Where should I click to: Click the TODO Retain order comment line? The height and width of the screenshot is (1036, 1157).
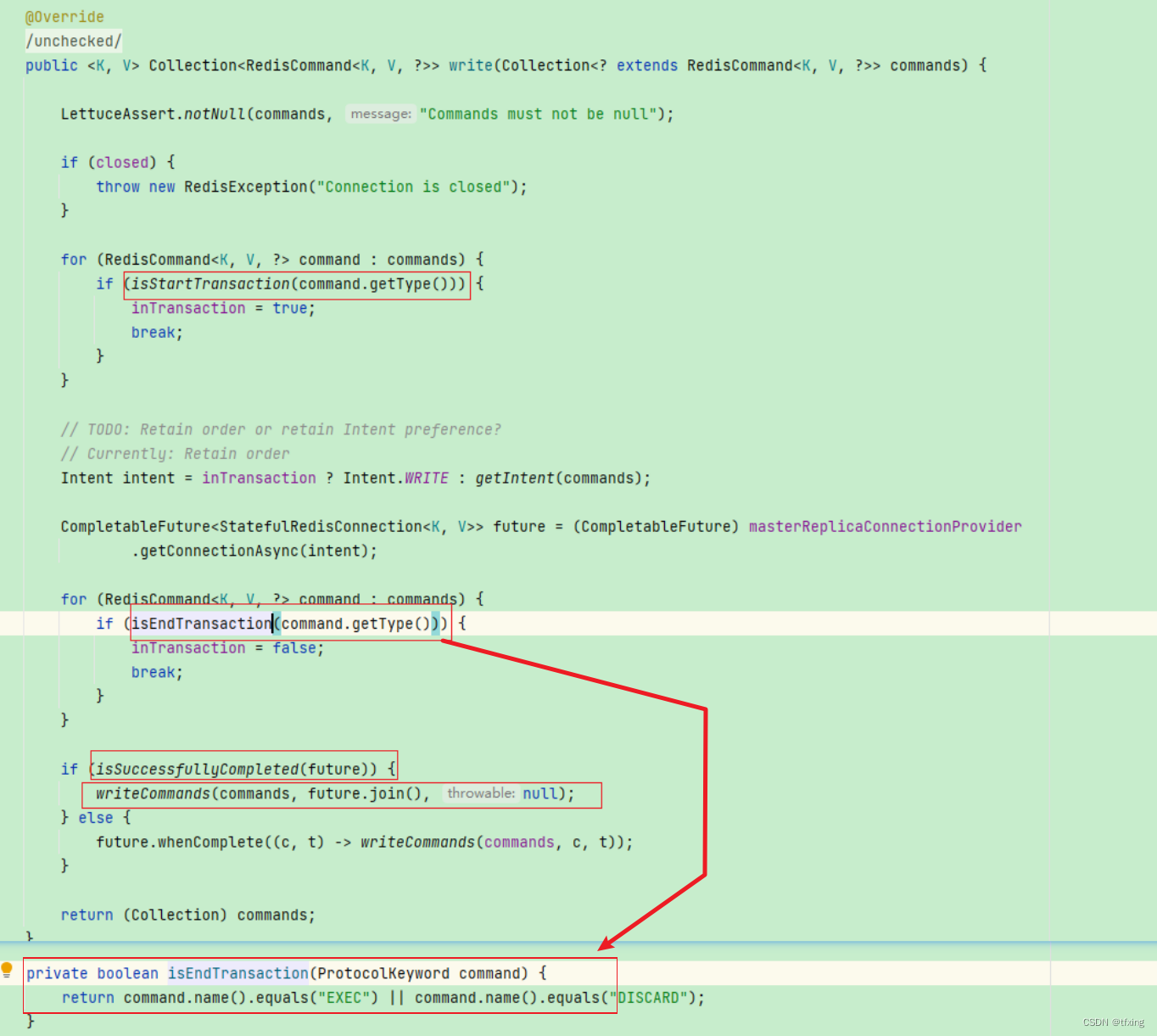281,429
